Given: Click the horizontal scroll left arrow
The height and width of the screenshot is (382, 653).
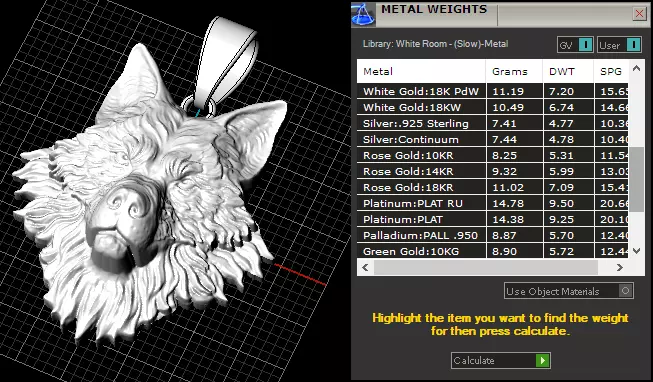Looking at the screenshot, I should pos(365,267).
